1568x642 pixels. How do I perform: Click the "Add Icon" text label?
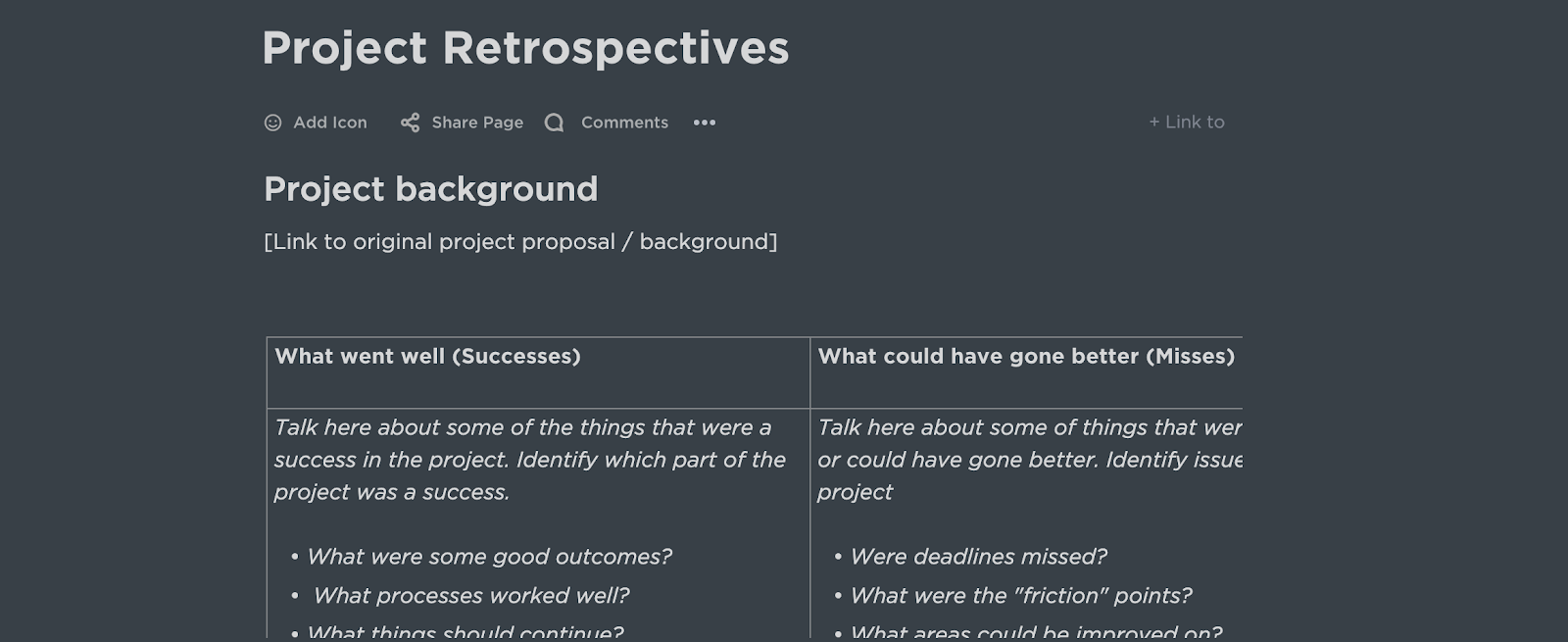point(329,123)
